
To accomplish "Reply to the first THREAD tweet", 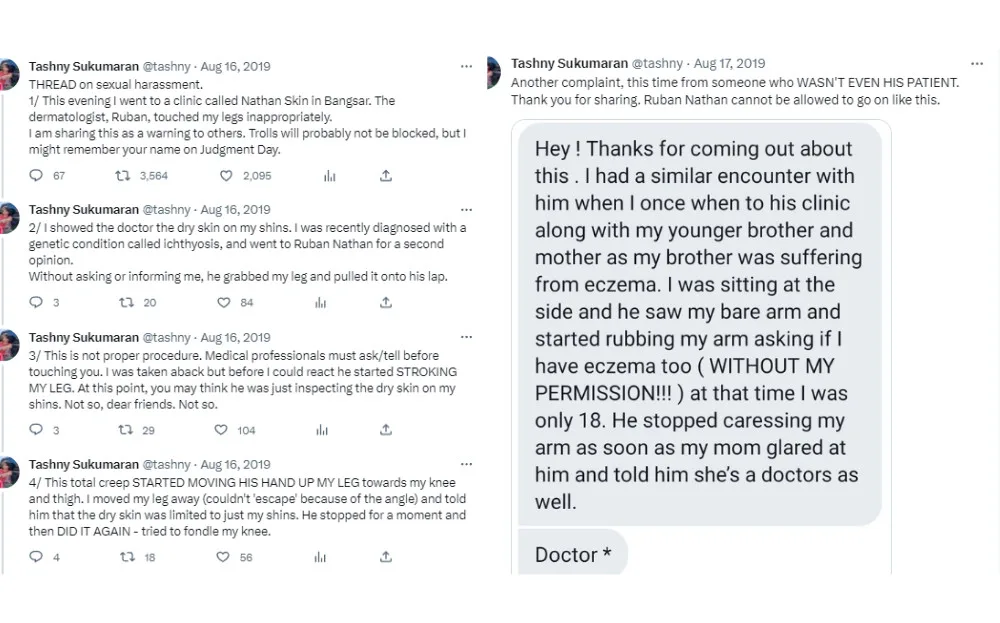I will pos(36,176).
